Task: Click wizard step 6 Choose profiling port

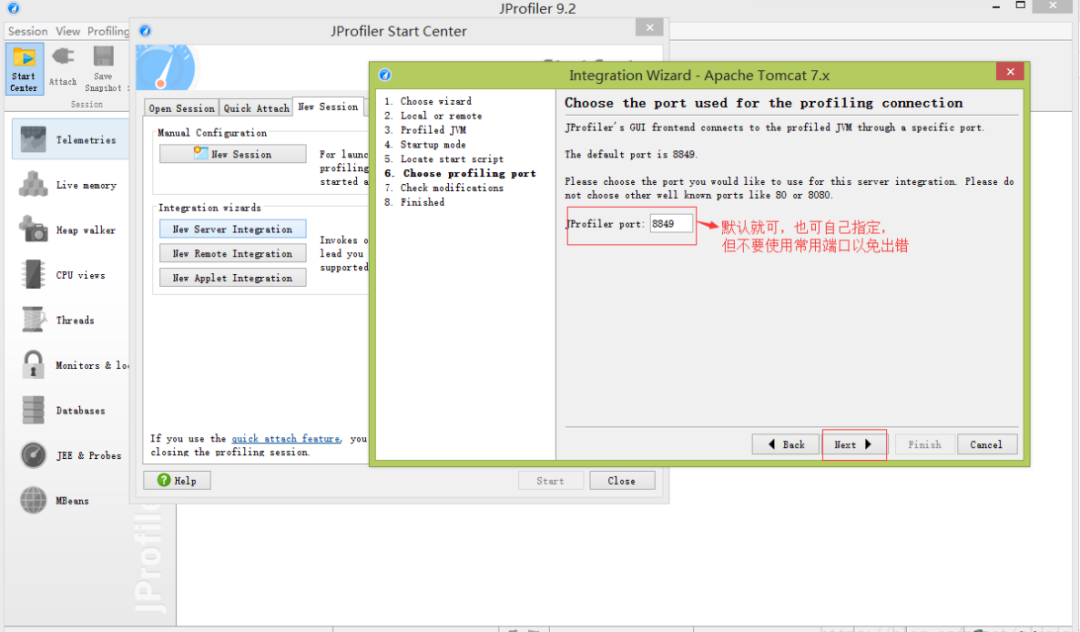Action: (460, 173)
